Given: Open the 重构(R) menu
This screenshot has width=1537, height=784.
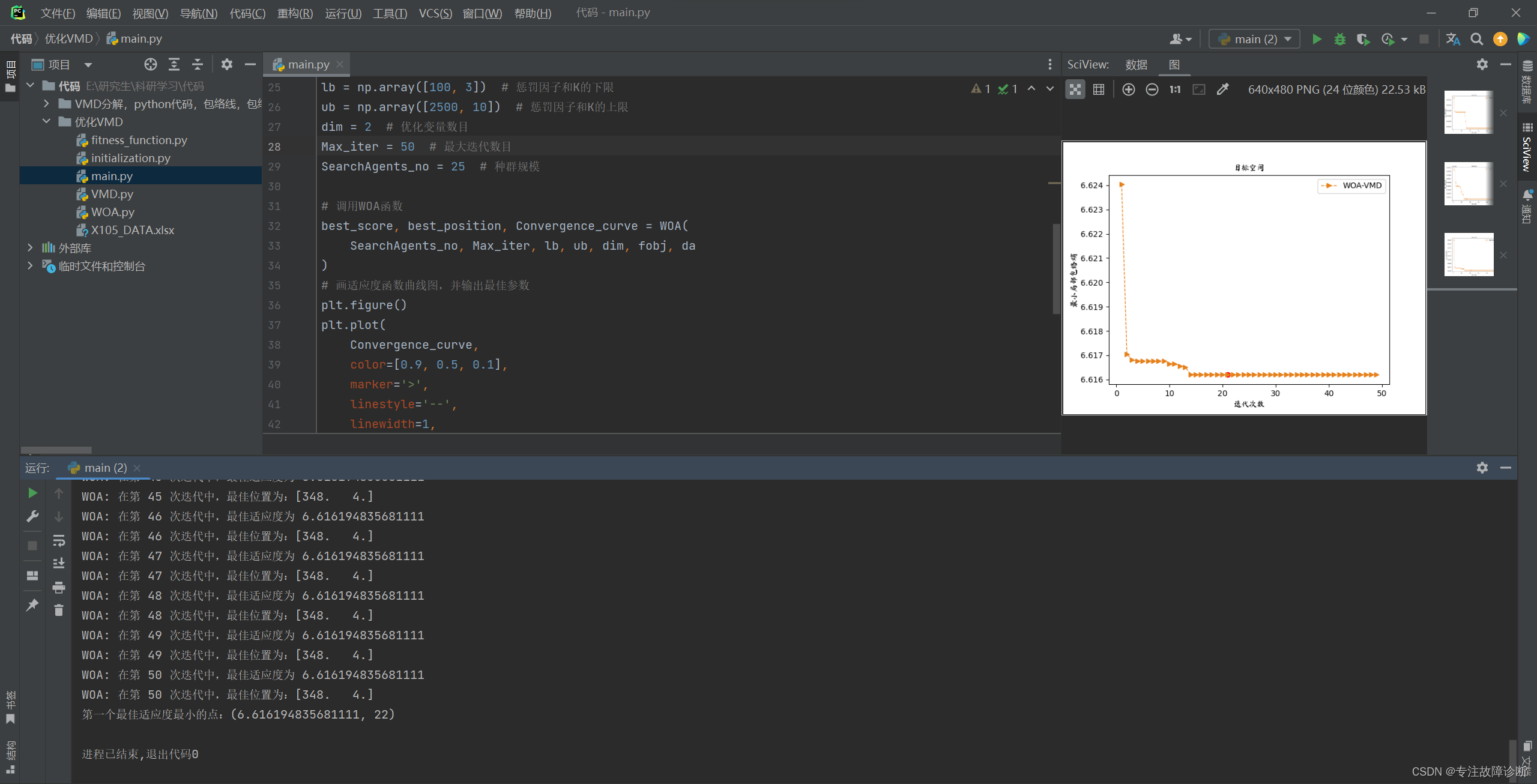Looking at the screenshot, I should tap(295, 13).
